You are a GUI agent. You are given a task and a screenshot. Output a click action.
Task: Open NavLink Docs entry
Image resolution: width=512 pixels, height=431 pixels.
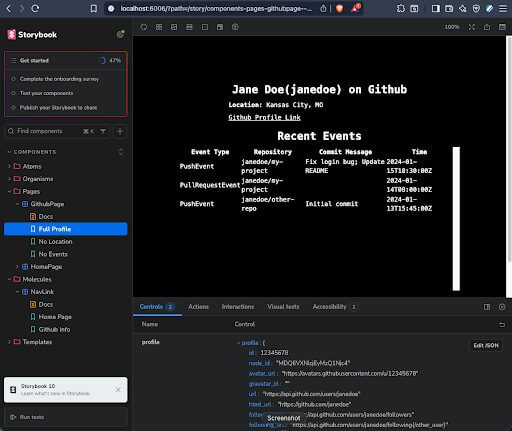pos(46,304)
